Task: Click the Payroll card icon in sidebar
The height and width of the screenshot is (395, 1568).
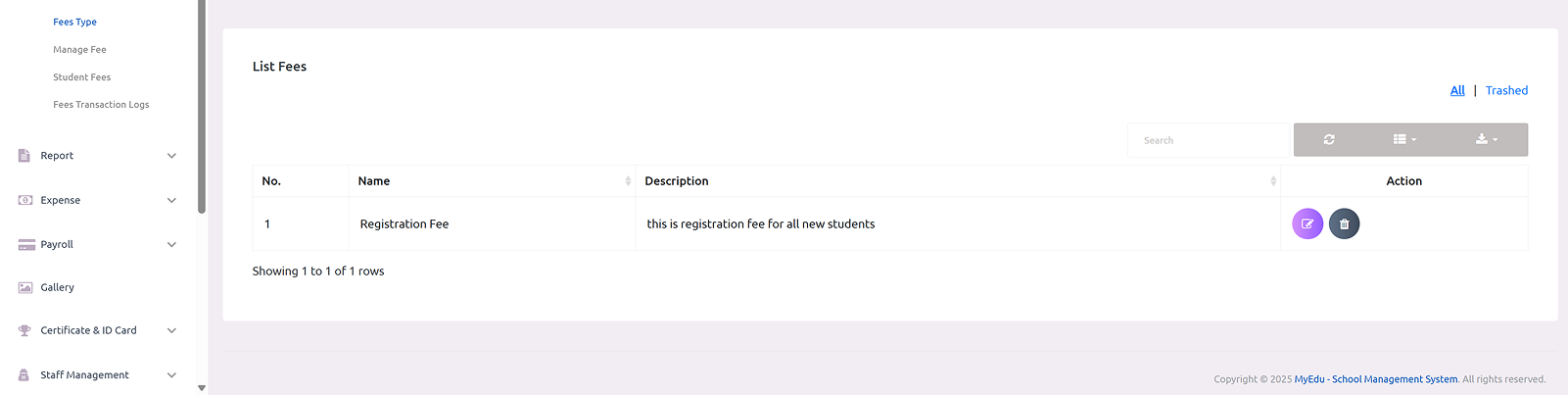Action: tap(25, 244)
